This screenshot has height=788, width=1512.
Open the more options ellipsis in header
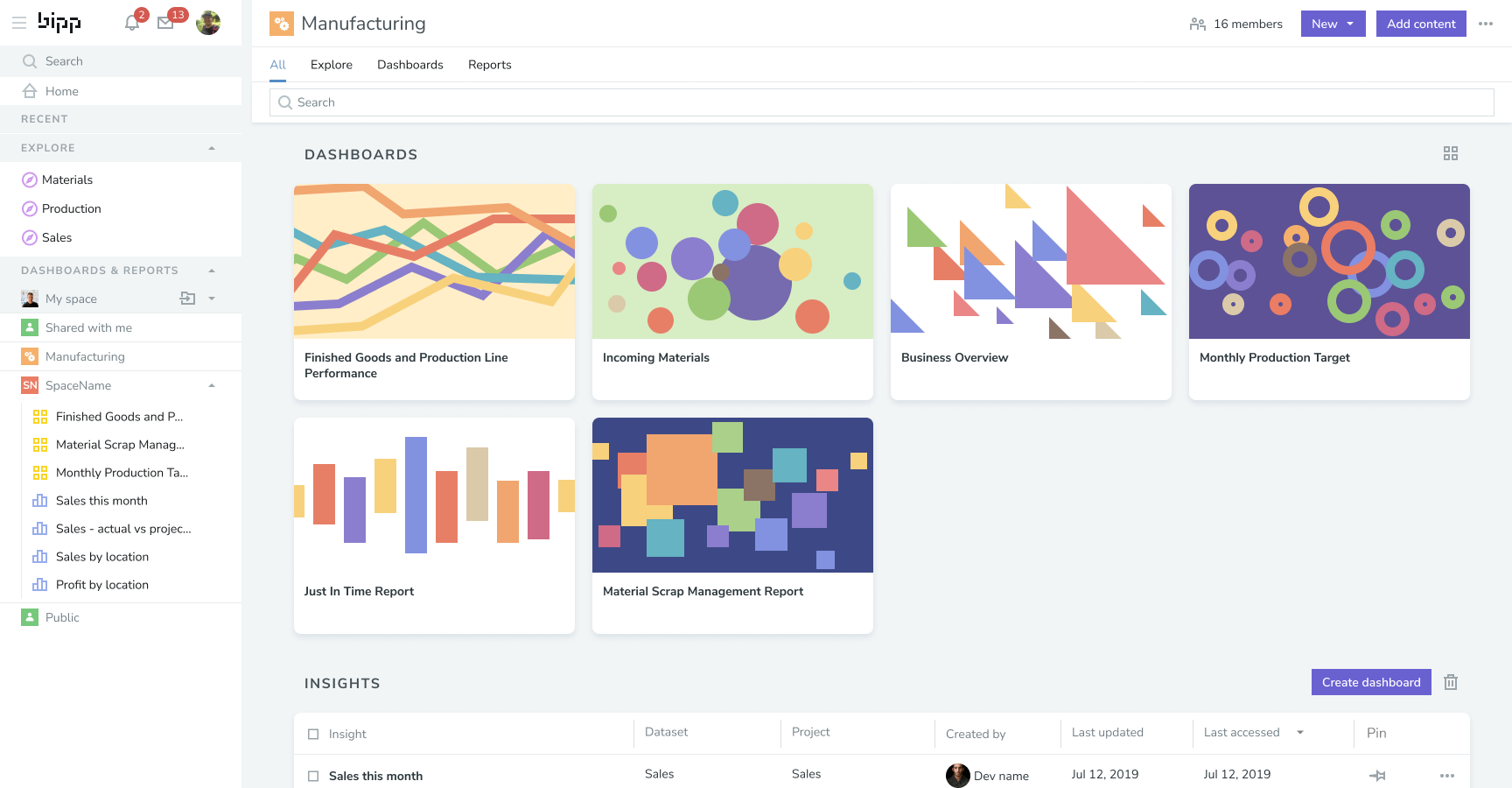(1485, 24)
